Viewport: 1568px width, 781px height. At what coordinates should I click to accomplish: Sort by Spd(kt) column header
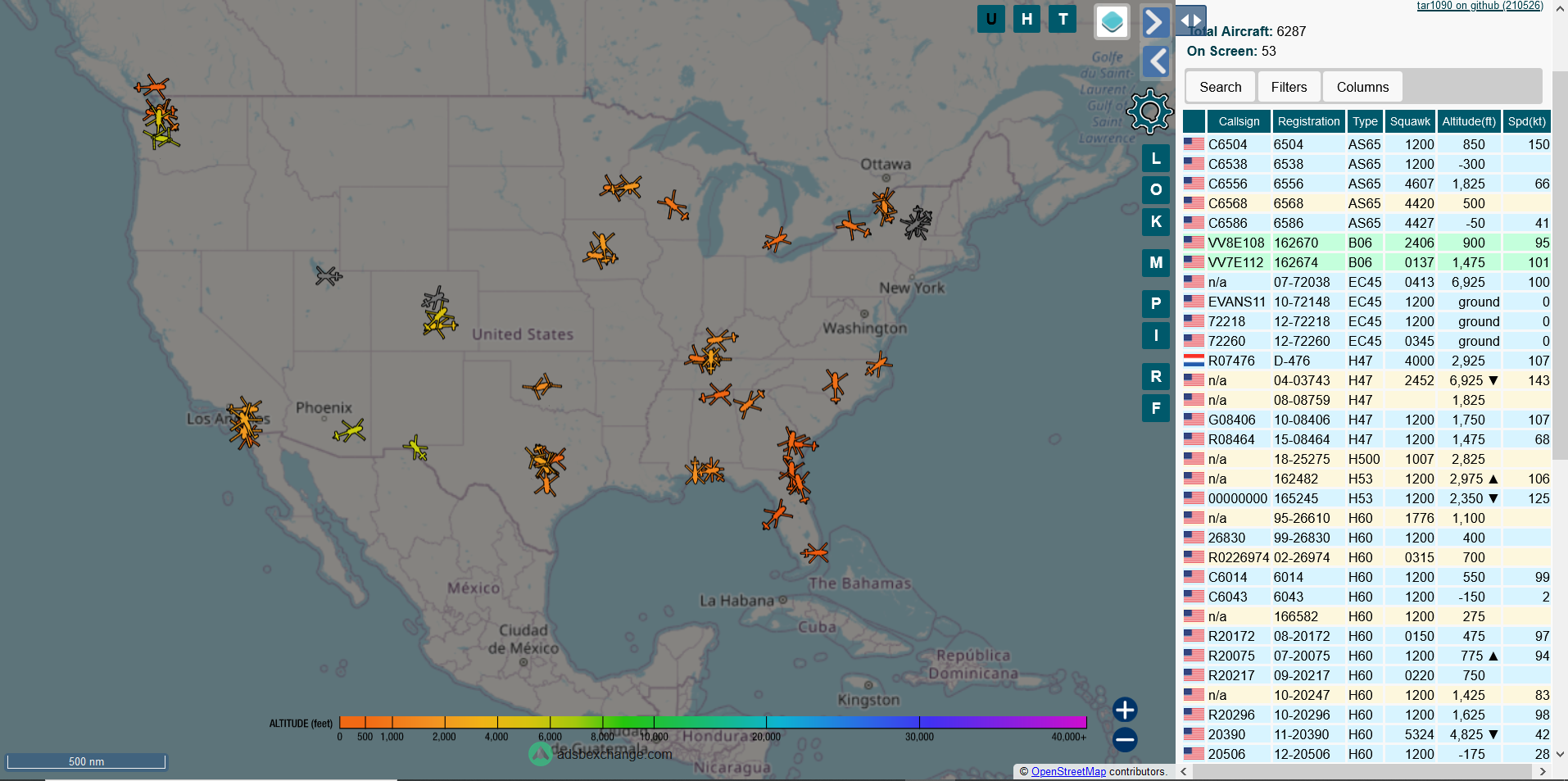click(x=1527, y=121)
